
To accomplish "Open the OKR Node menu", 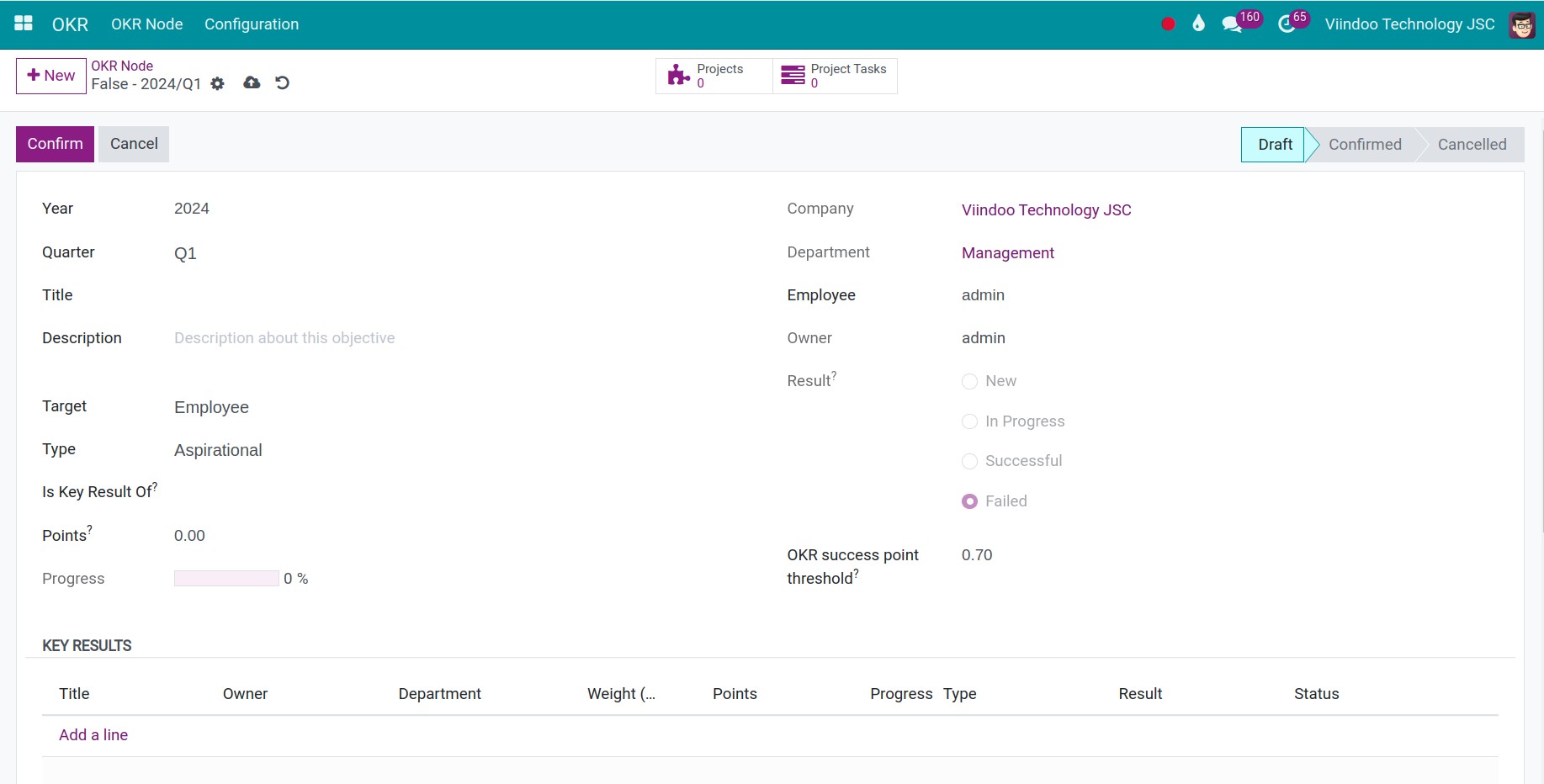I will (x=147, y=24).
